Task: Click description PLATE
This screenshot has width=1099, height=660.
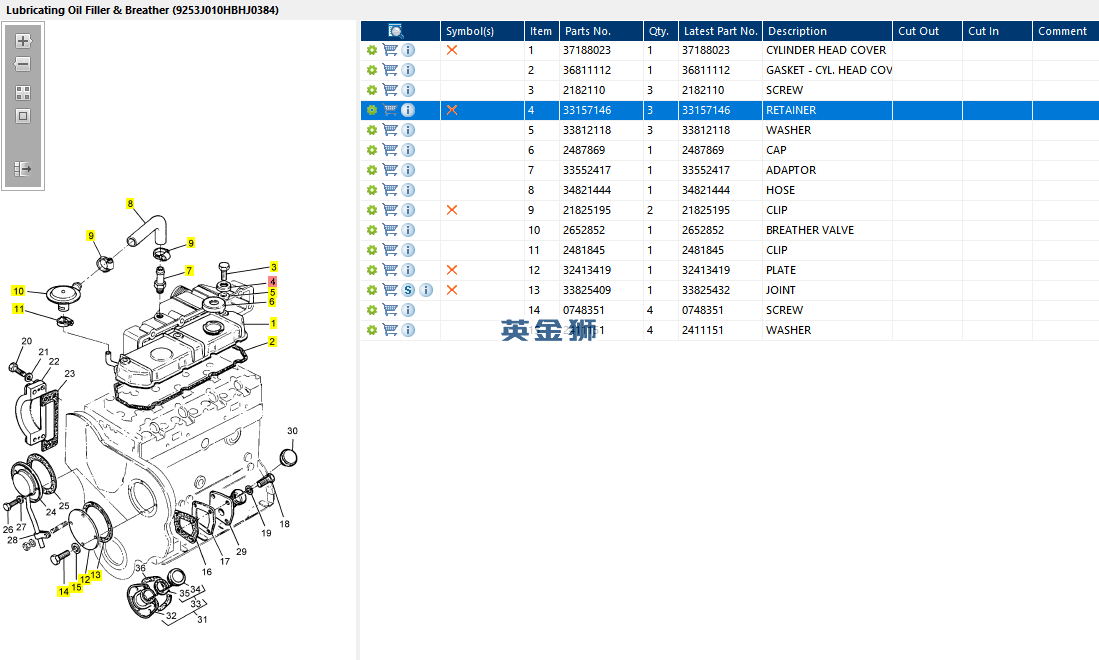Action: (x=781, y=270)
